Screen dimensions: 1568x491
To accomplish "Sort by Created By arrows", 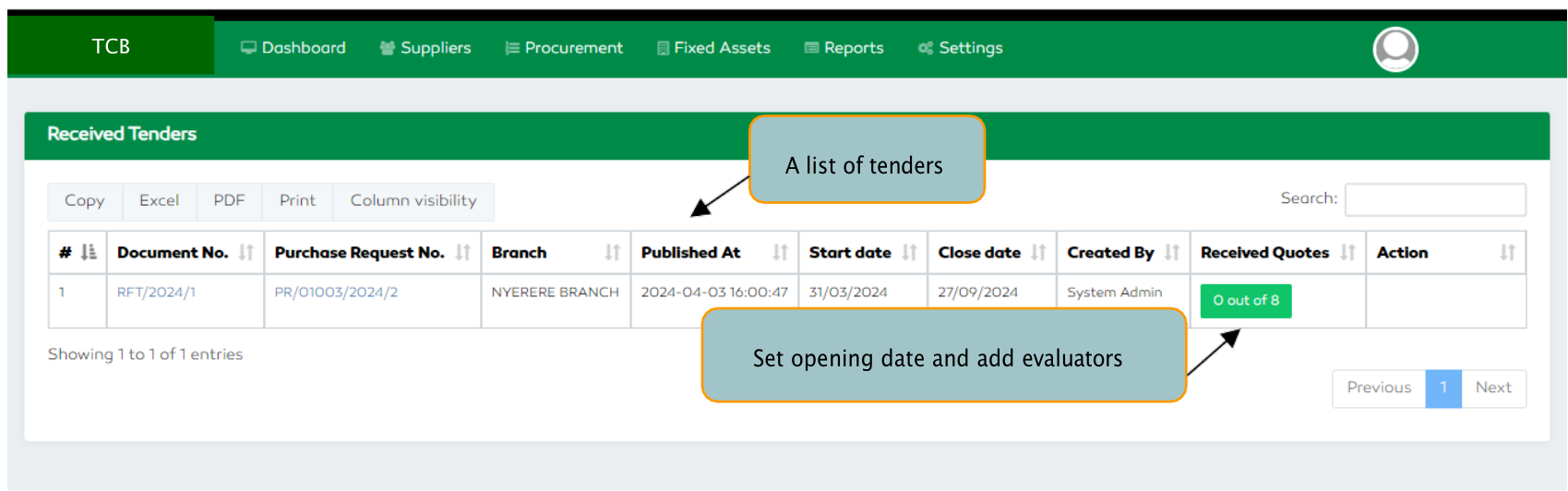I will pyautogui.click(x=1172, y=252).
